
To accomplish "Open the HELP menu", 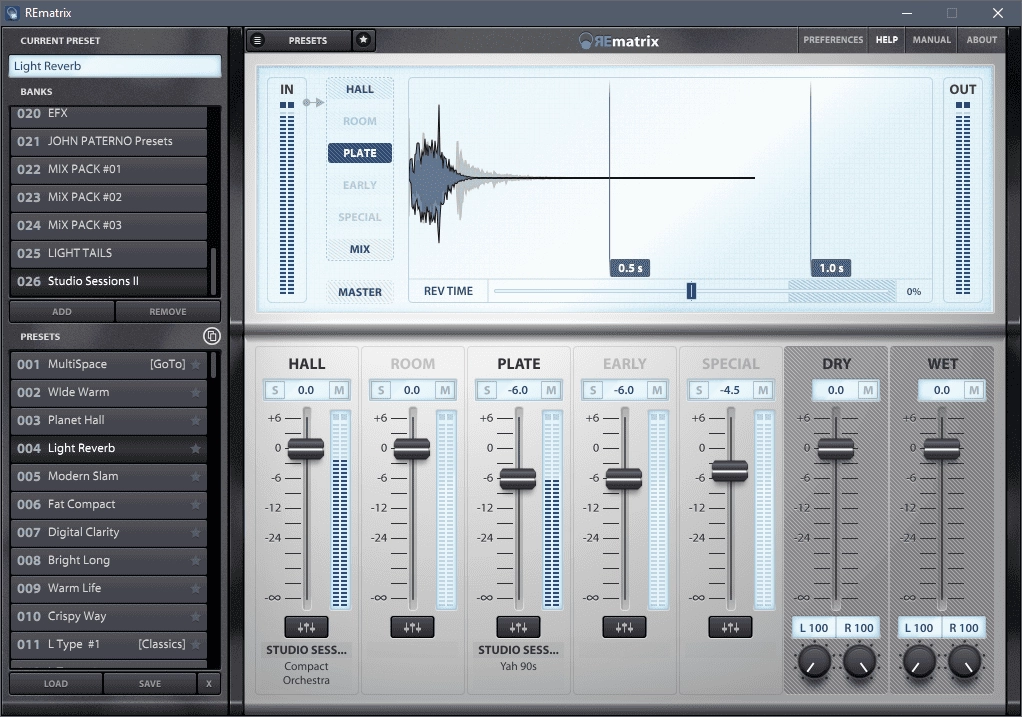I will (886, 40).
